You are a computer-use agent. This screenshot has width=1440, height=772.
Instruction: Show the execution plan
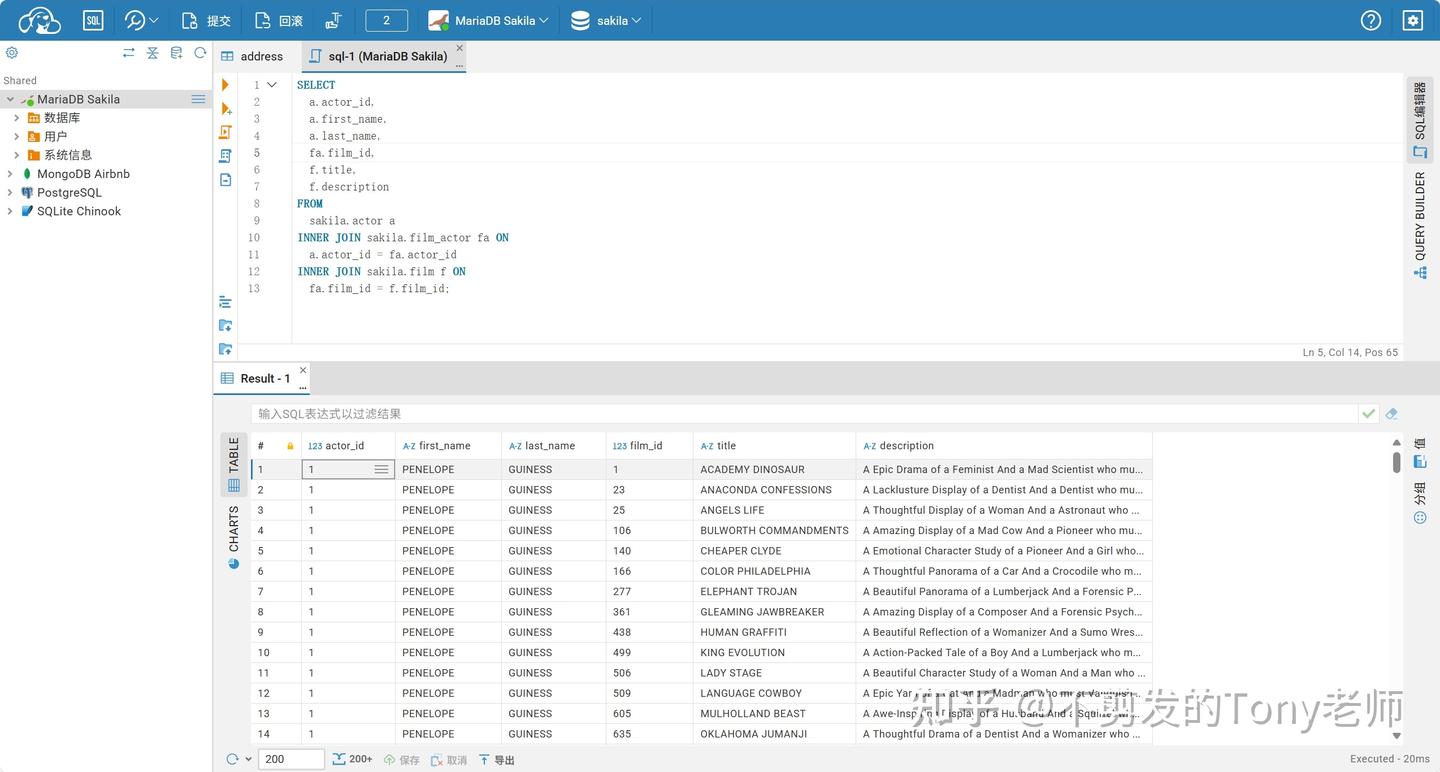(x=225, y=156)
